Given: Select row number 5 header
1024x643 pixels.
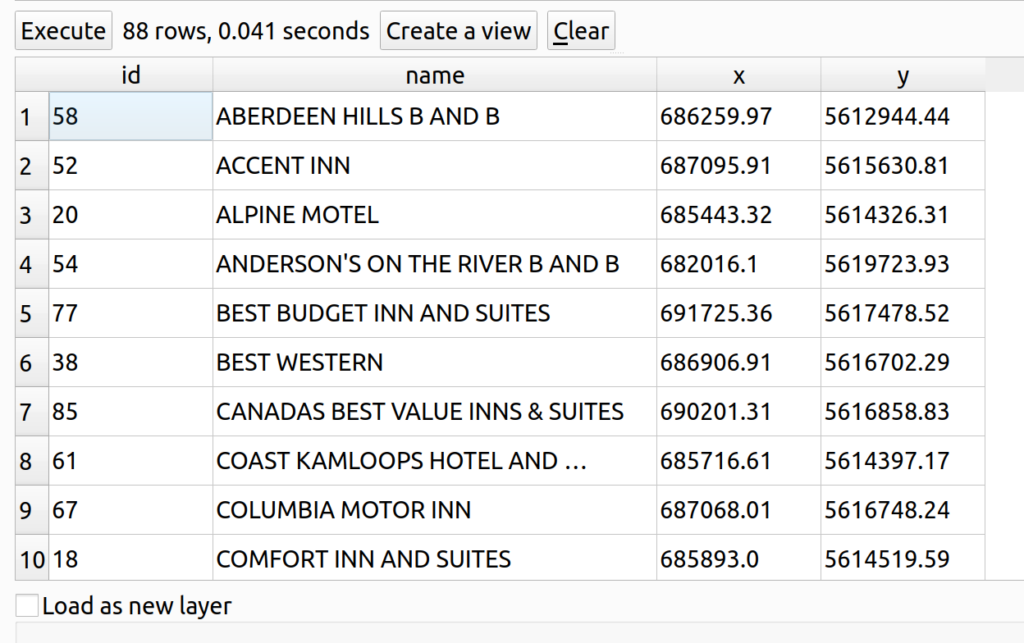Looking at the screenshot, I should (26, 314).
